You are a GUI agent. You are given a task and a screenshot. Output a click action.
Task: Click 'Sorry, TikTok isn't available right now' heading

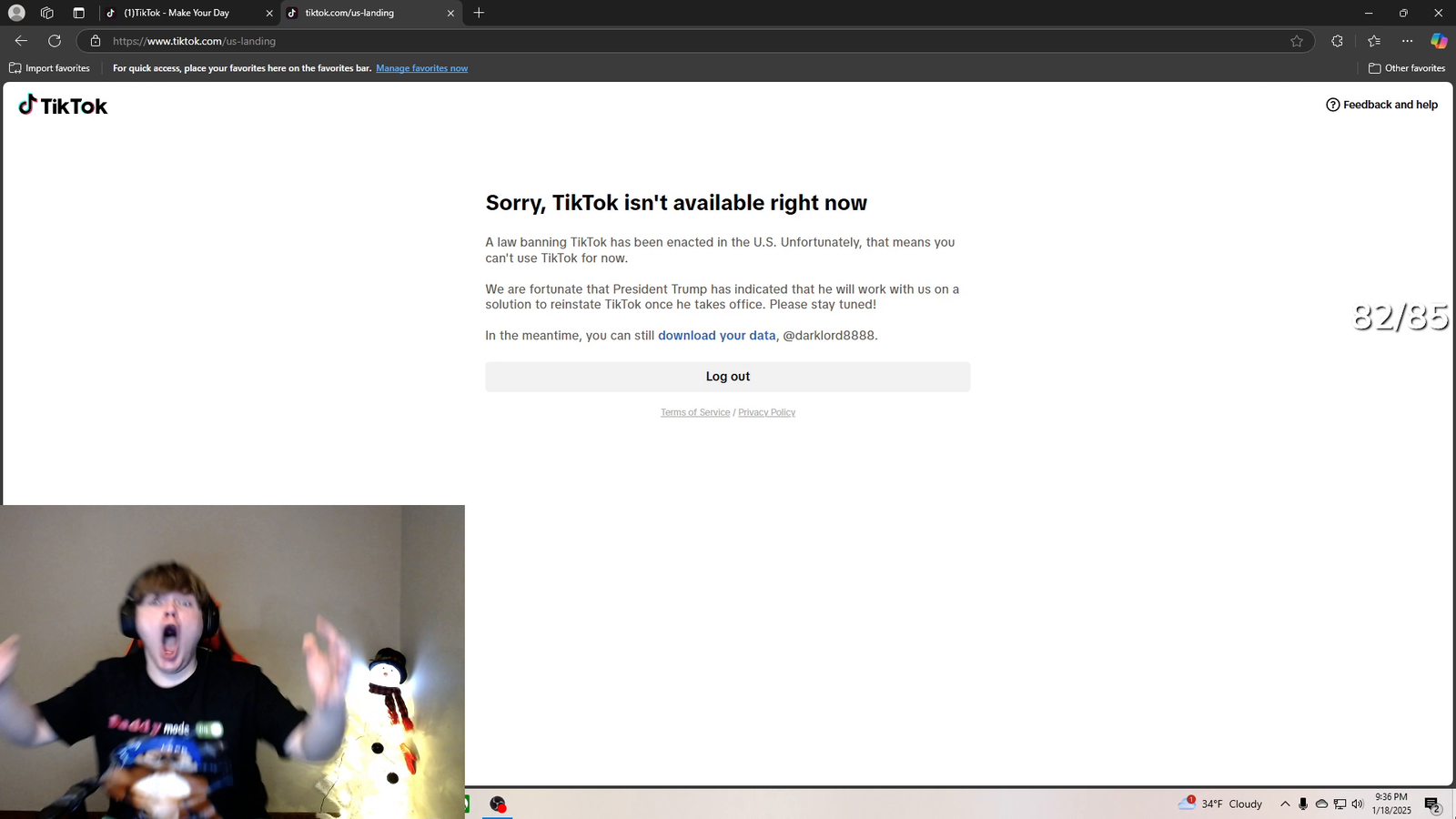coord(676,203)
